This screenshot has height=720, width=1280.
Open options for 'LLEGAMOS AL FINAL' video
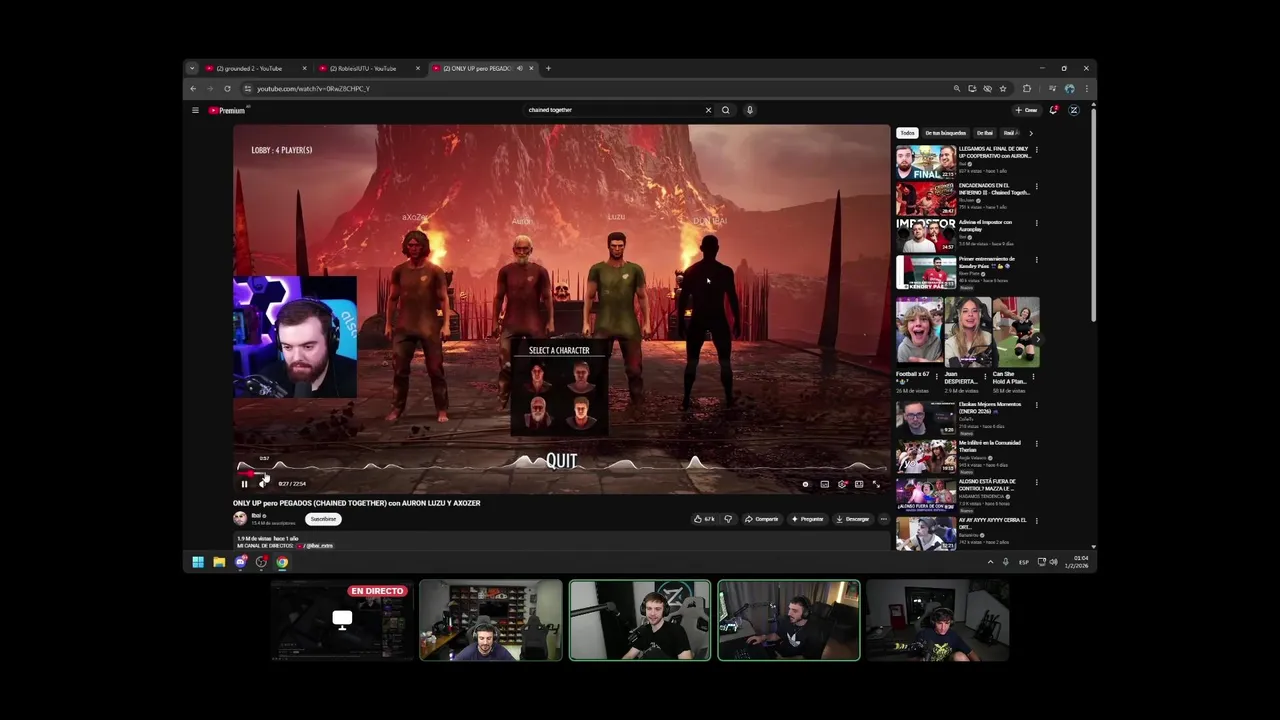click(1036, 150)
